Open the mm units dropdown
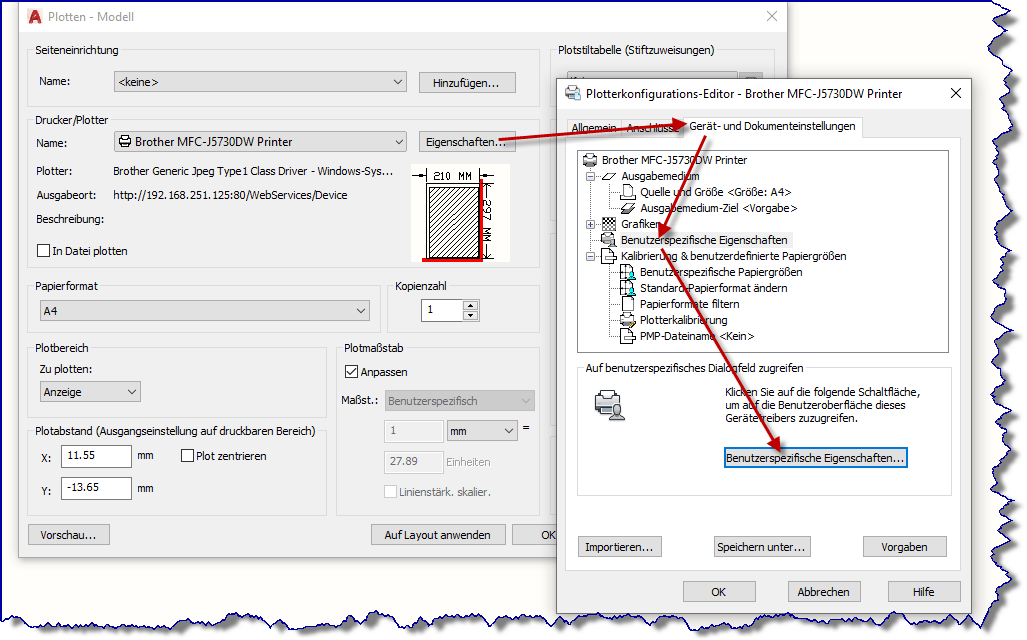The image size is (1027, 640). (482, 431)
